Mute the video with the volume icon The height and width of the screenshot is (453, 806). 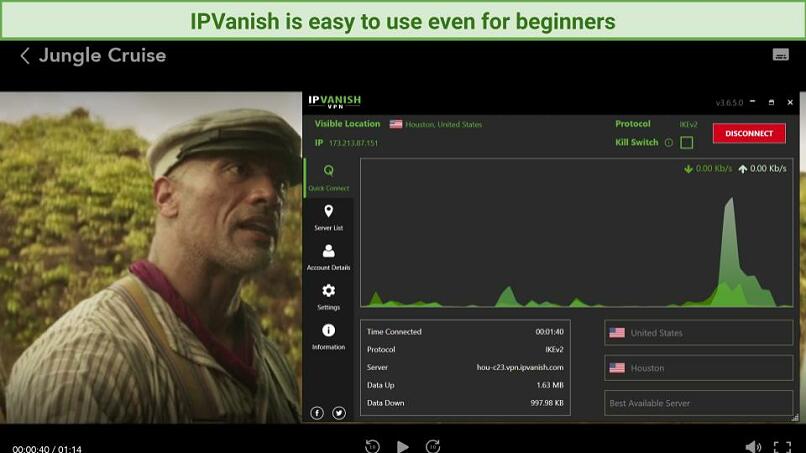click(753, 447)
